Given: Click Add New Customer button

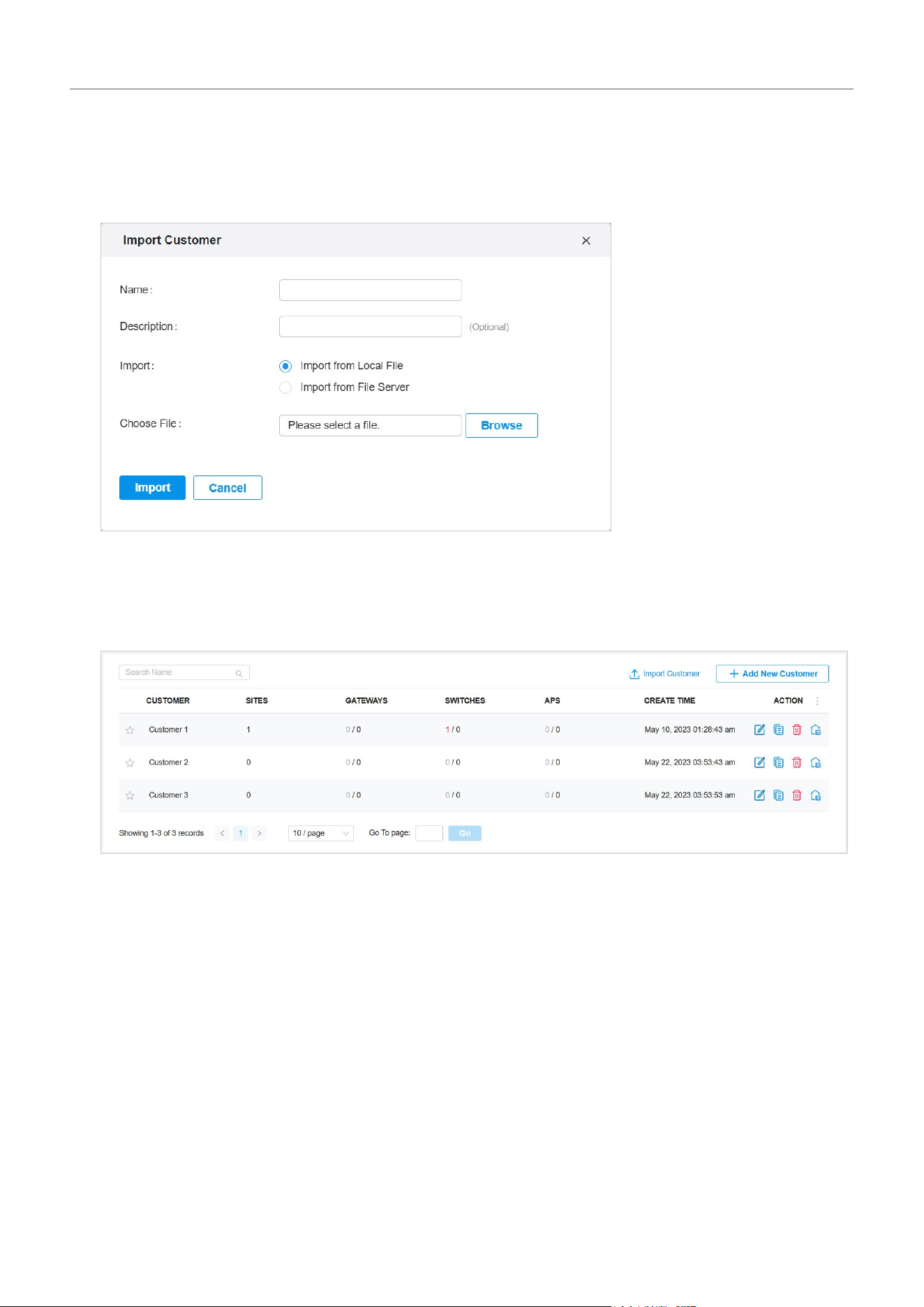Looking at the screenshot, I should click(x=773, y=674).
